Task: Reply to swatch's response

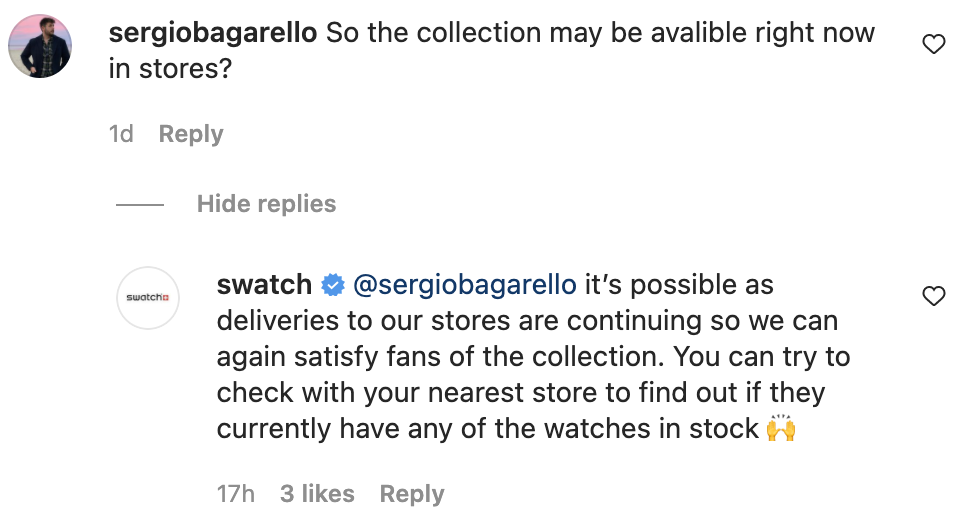Action: (412, 494)
